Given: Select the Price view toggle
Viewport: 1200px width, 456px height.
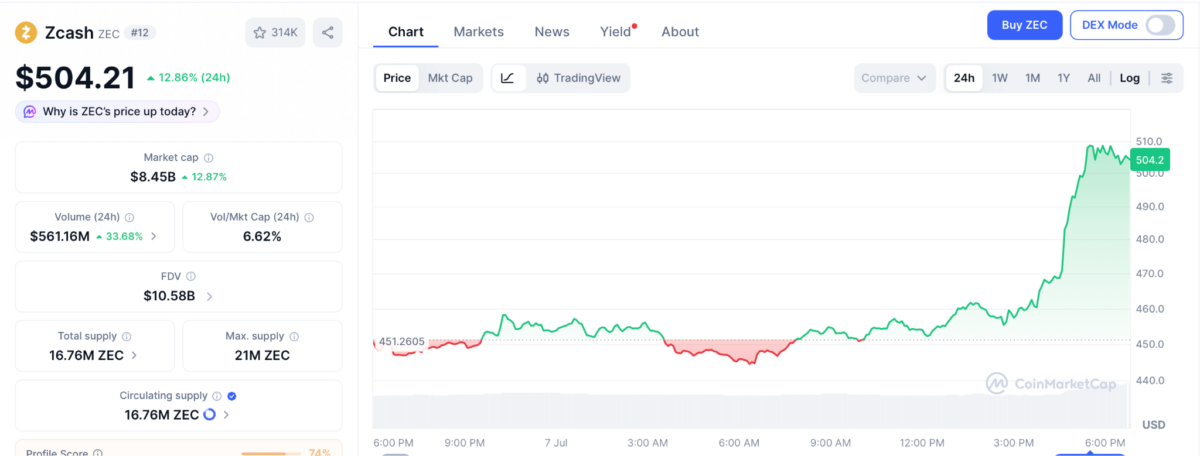Looking at the screenshot, I should (x=397, y=78).
